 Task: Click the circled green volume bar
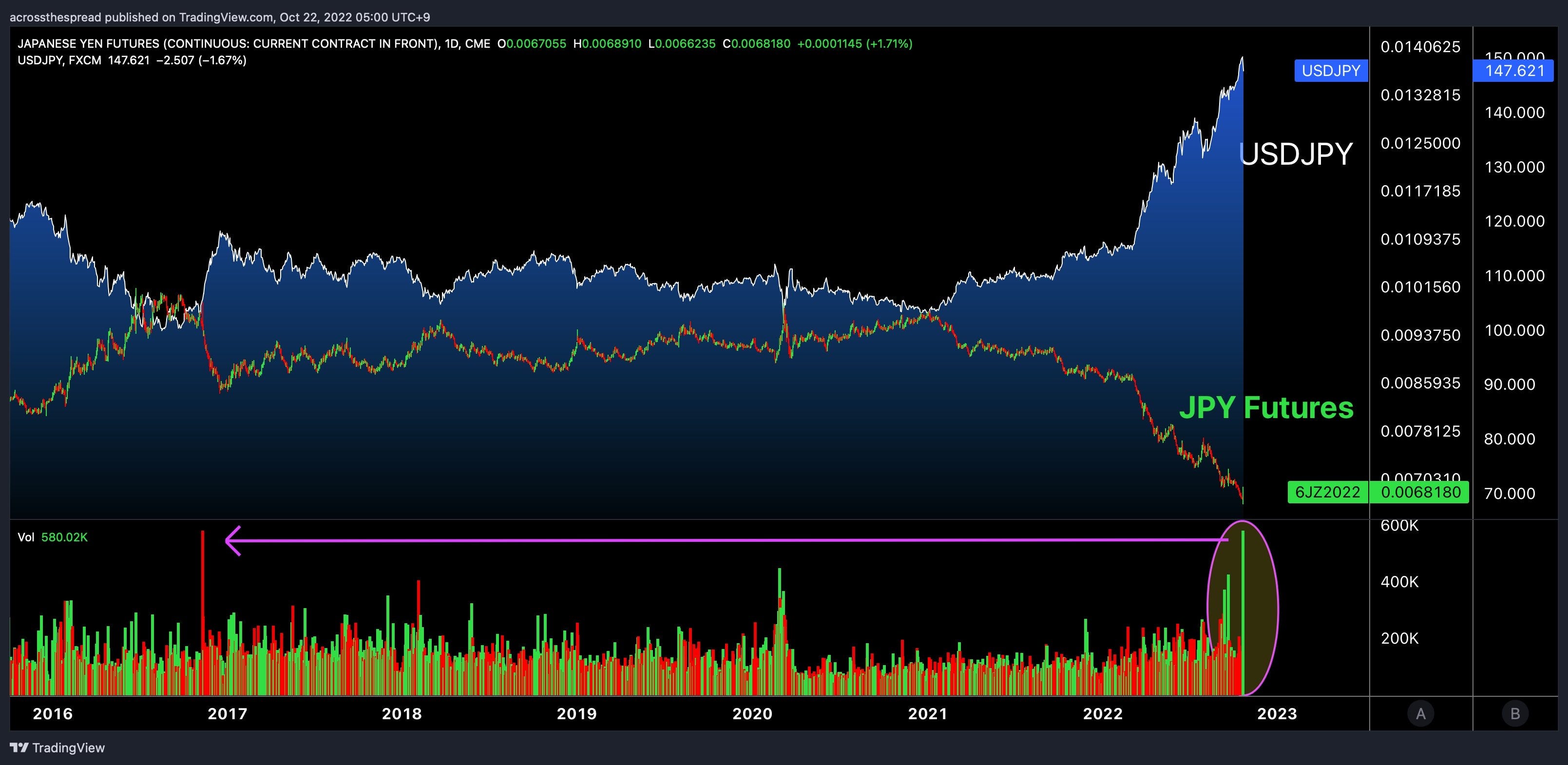coord(1243,613)
